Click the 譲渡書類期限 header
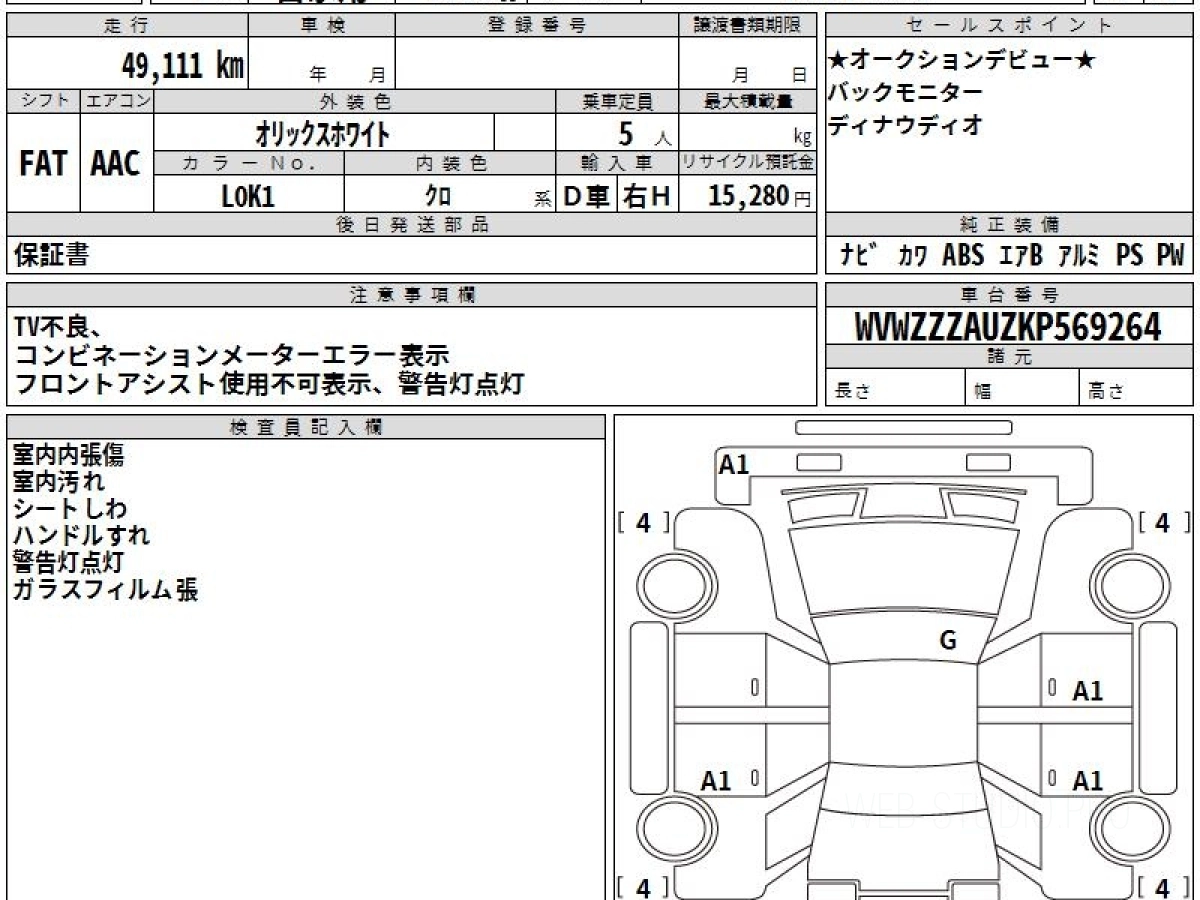Screen dimensions: 1200x900 [748, 26]
